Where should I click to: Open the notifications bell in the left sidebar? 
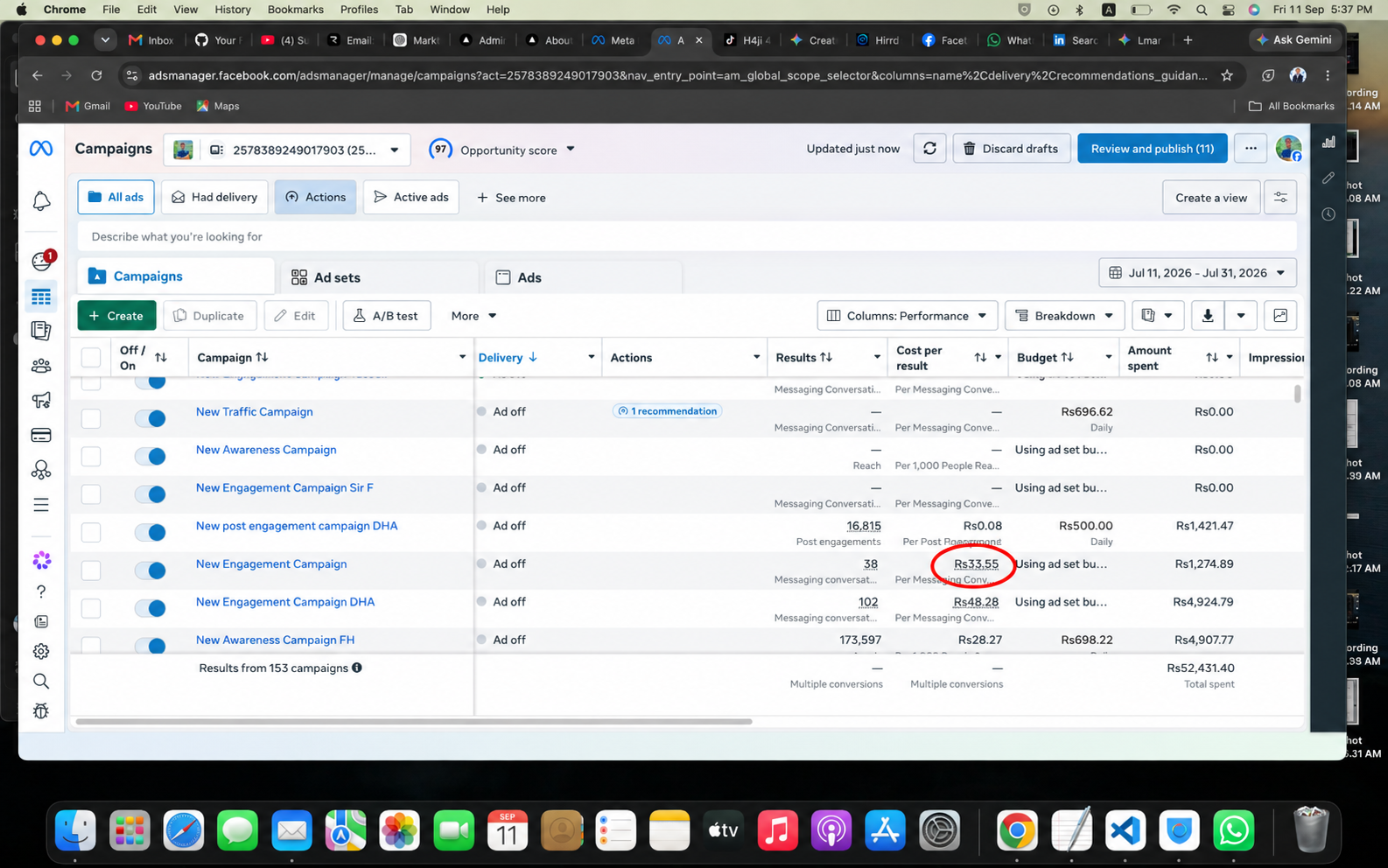41,201
